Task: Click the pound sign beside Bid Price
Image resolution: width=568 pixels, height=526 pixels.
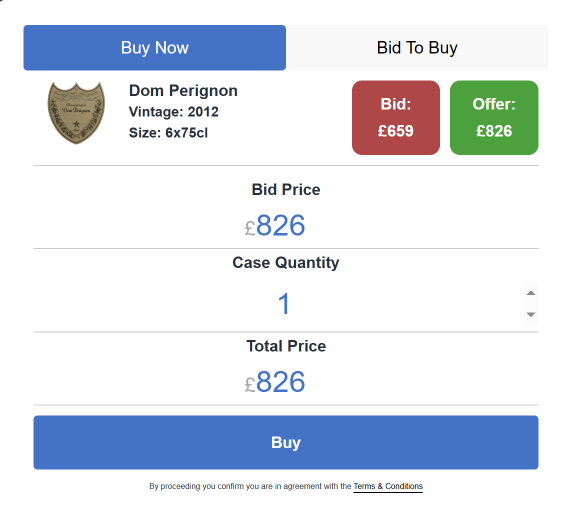Action: [x=250, y=228]
